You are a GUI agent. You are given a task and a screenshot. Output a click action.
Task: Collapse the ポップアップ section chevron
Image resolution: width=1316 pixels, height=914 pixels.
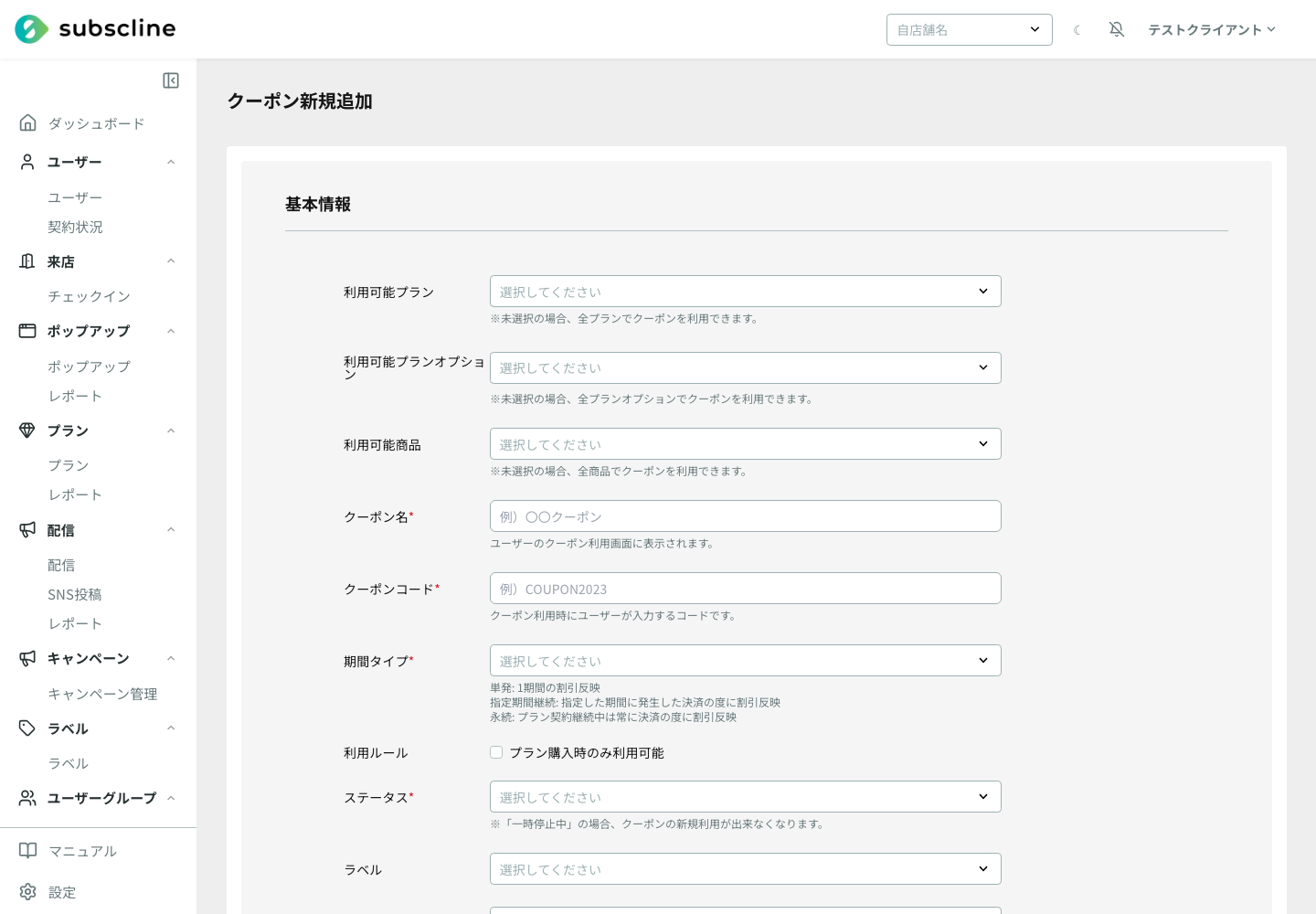click(x=171, y=331)
